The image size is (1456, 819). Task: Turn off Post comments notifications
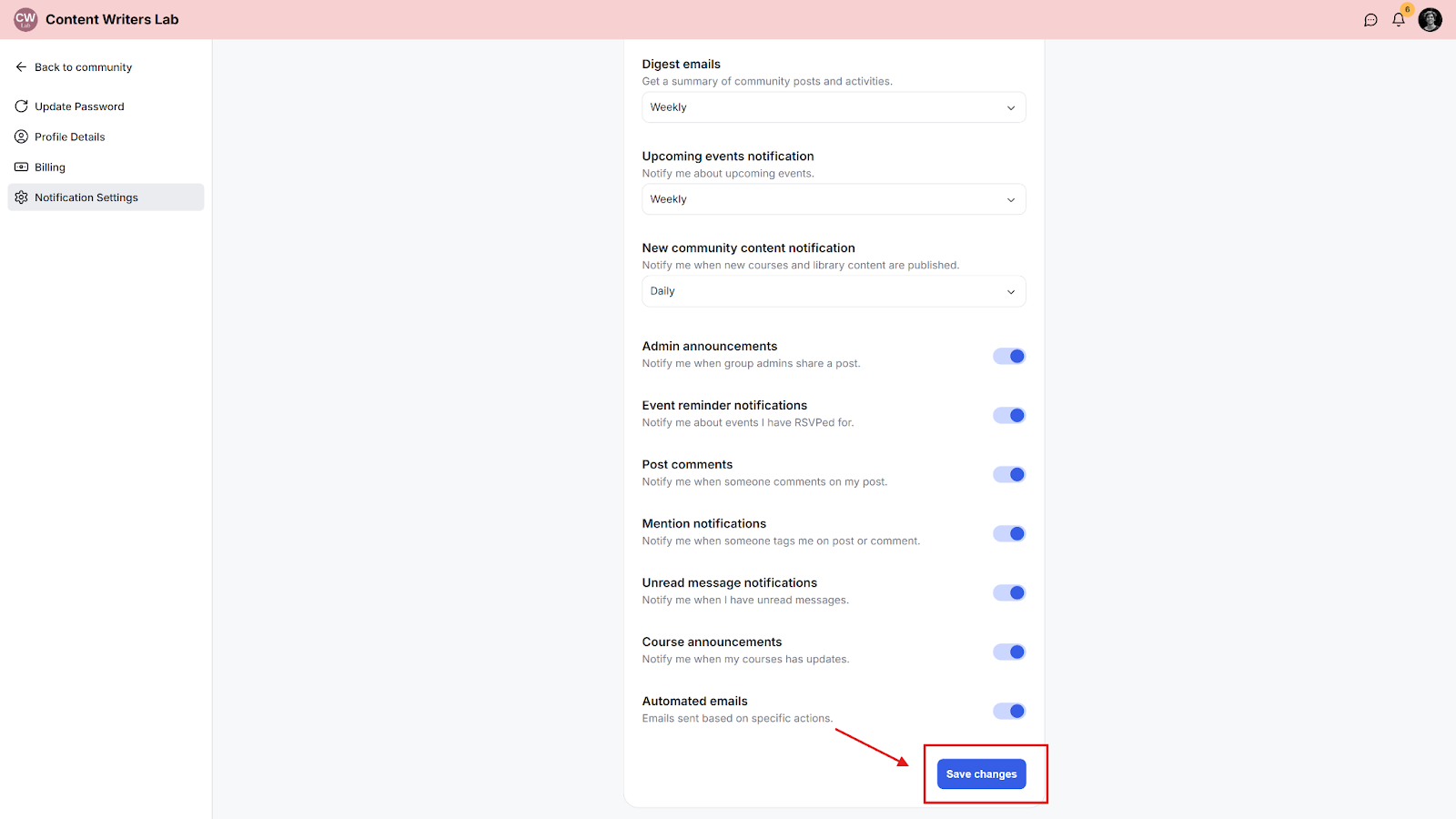click(x=1009, y=474)
